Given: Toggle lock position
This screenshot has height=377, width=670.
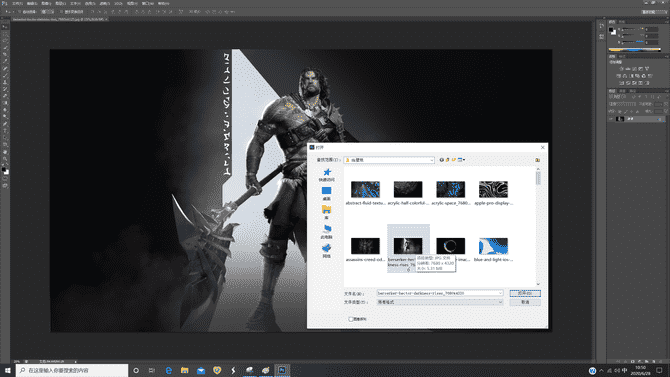Looking at the screenshot, I should [632, 111].
